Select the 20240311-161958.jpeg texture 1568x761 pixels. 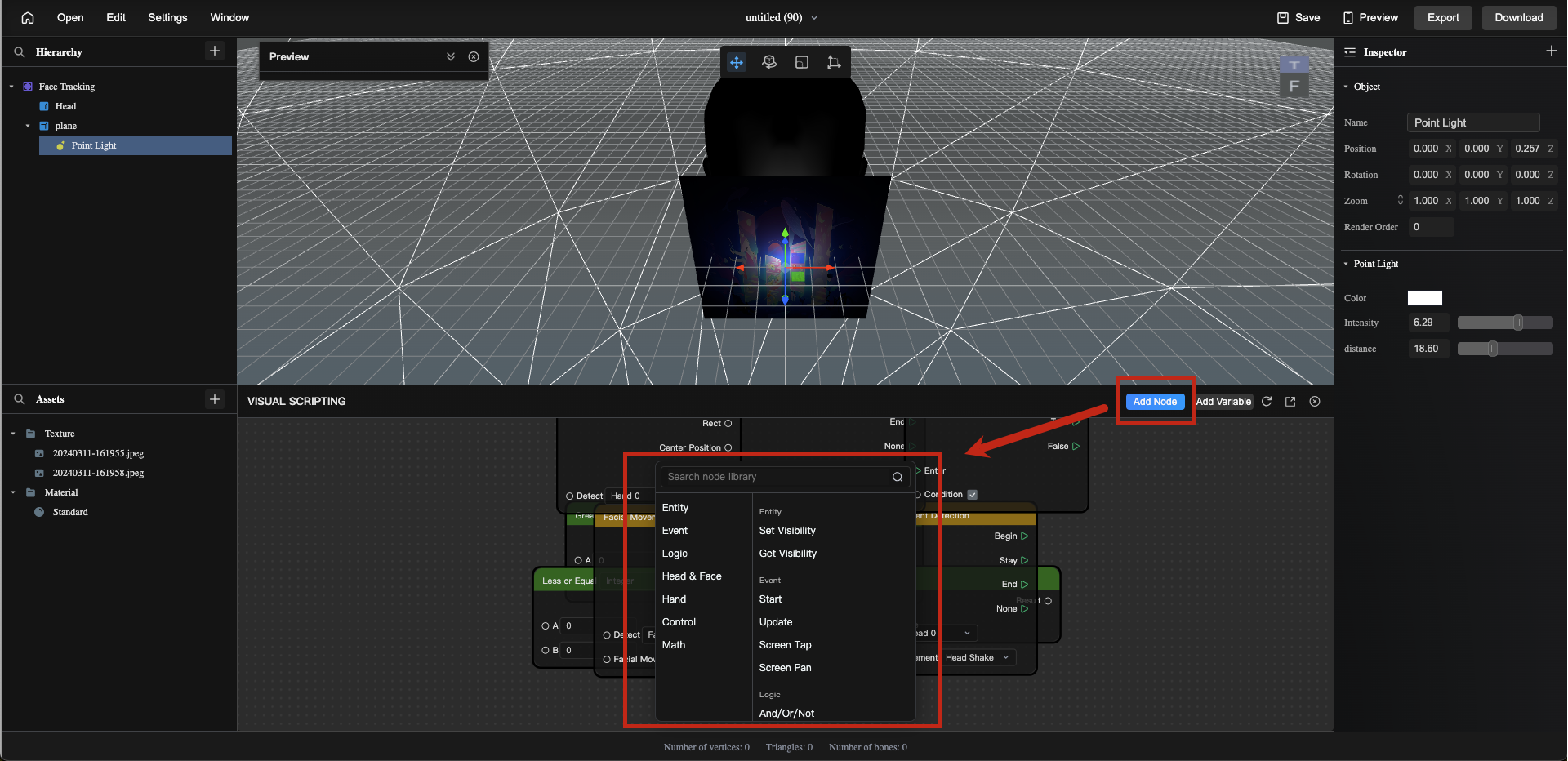pyautogui.click(x=98, y=473)
